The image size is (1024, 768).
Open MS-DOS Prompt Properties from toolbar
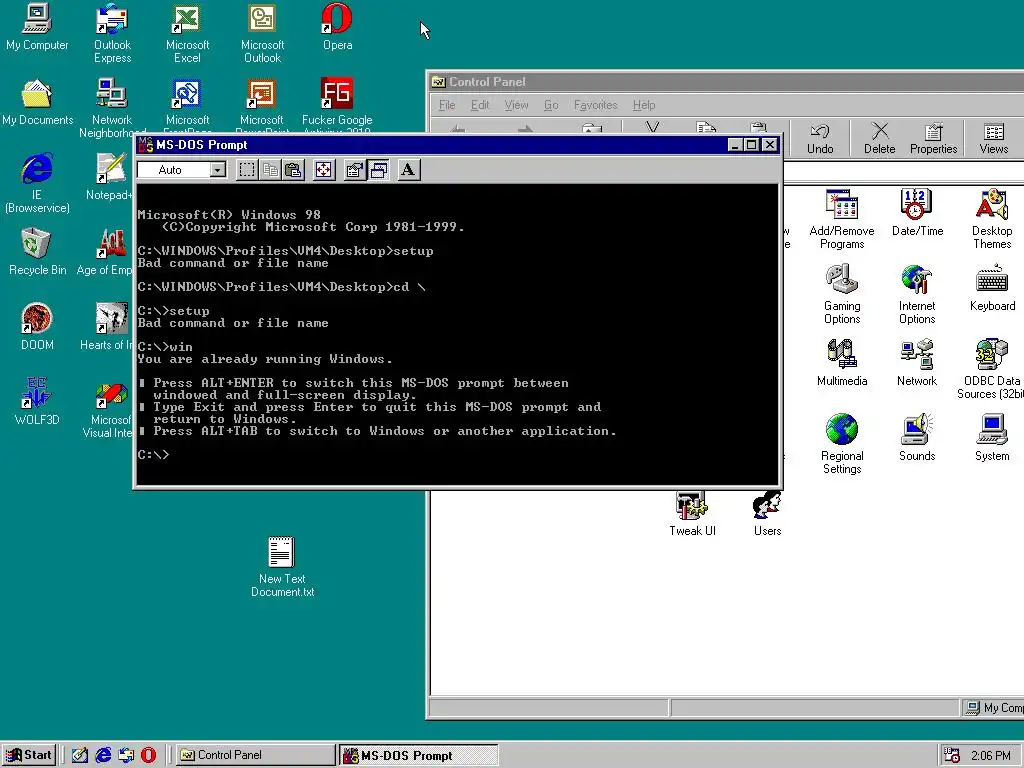(355, 170)
